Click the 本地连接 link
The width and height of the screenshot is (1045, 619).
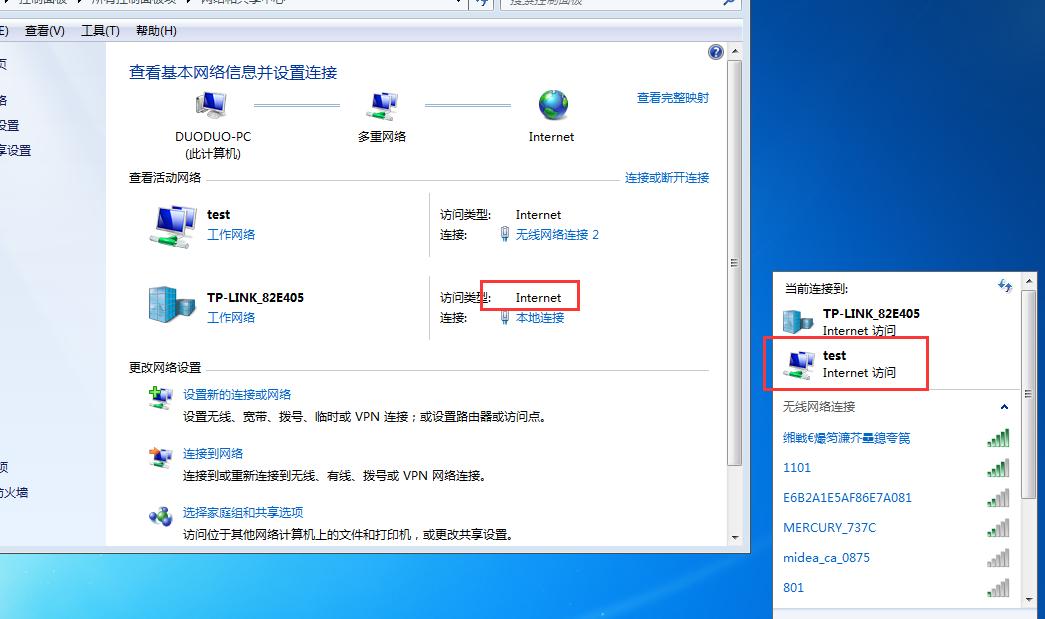click(x=542, y=318)
